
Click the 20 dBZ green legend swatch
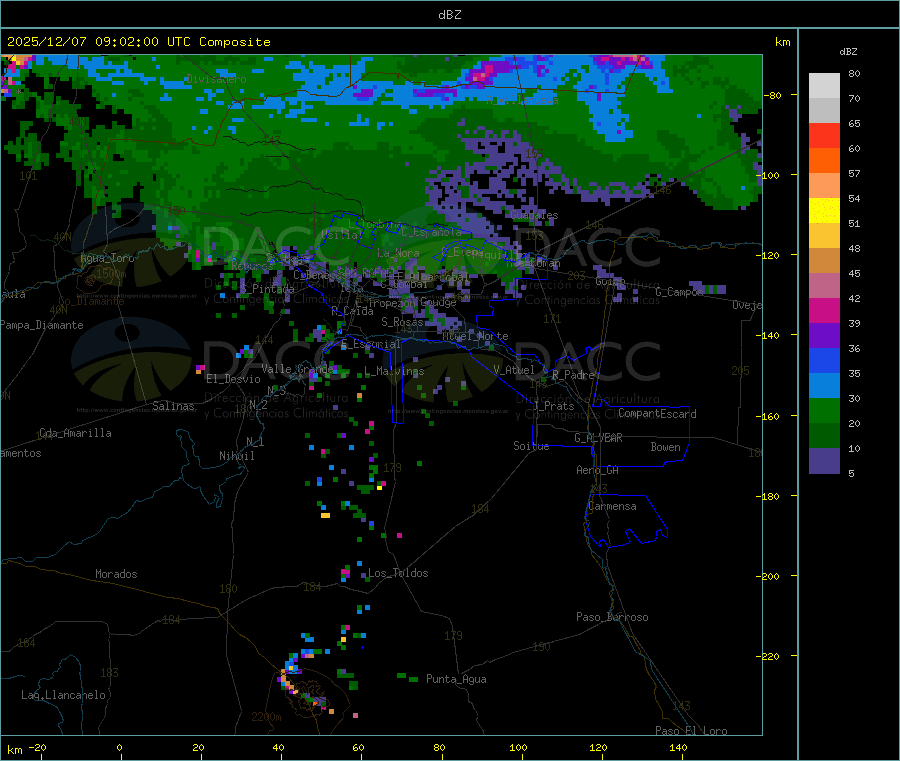point(824,436)
